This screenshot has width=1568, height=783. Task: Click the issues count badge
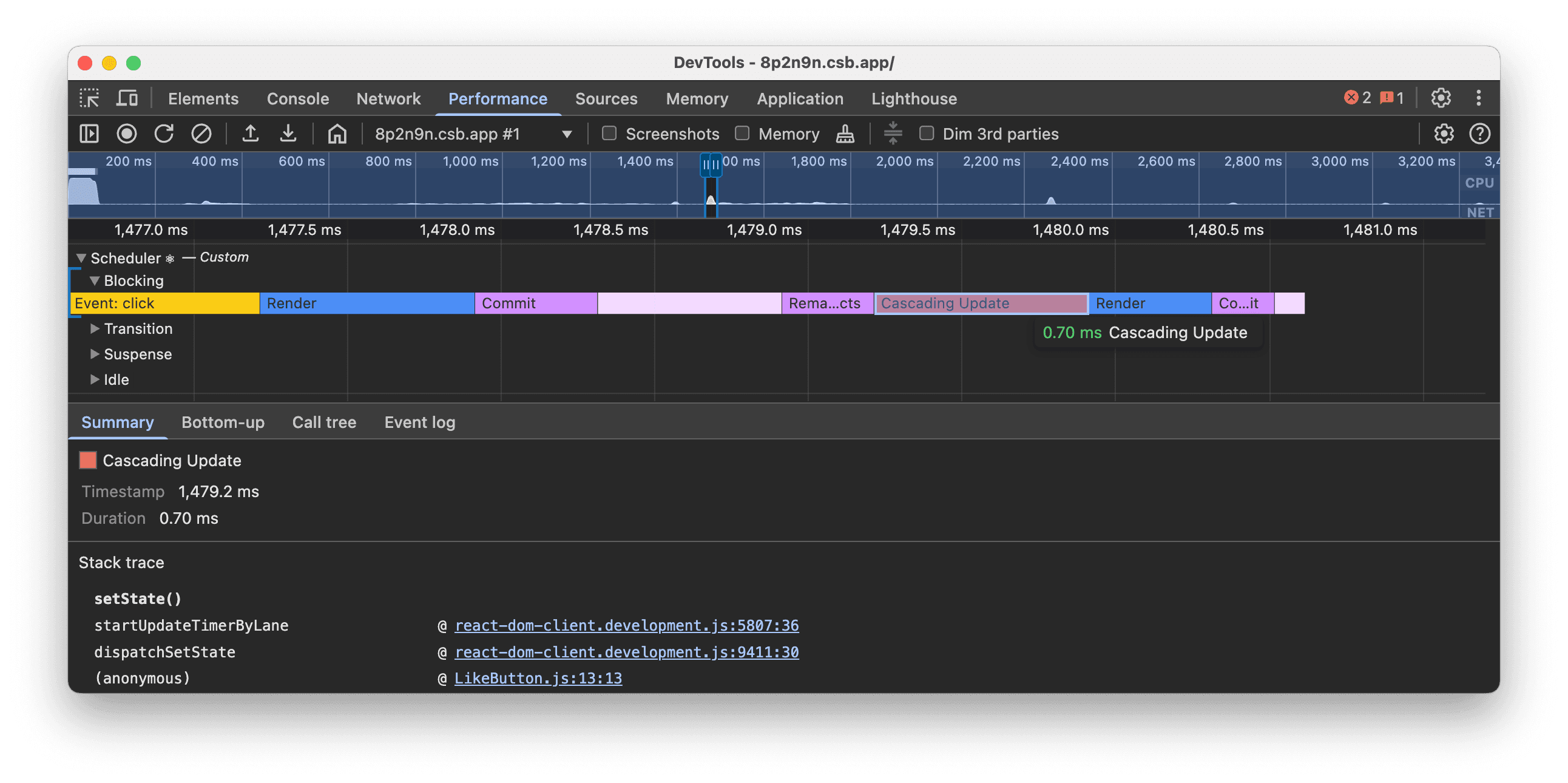[x=1391, y=98]
